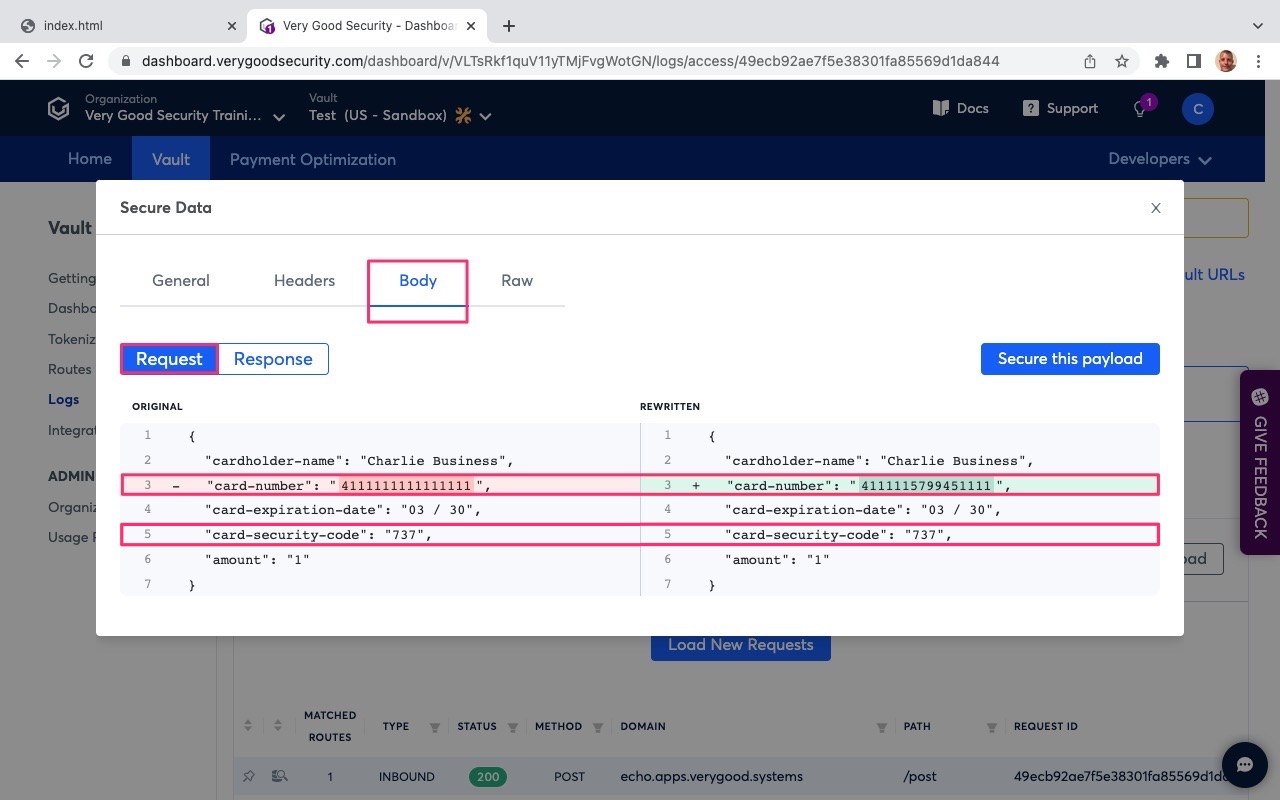This screenshot has height=800, width=1280.
Task: Show the Request body
Action: coord(169,359)
